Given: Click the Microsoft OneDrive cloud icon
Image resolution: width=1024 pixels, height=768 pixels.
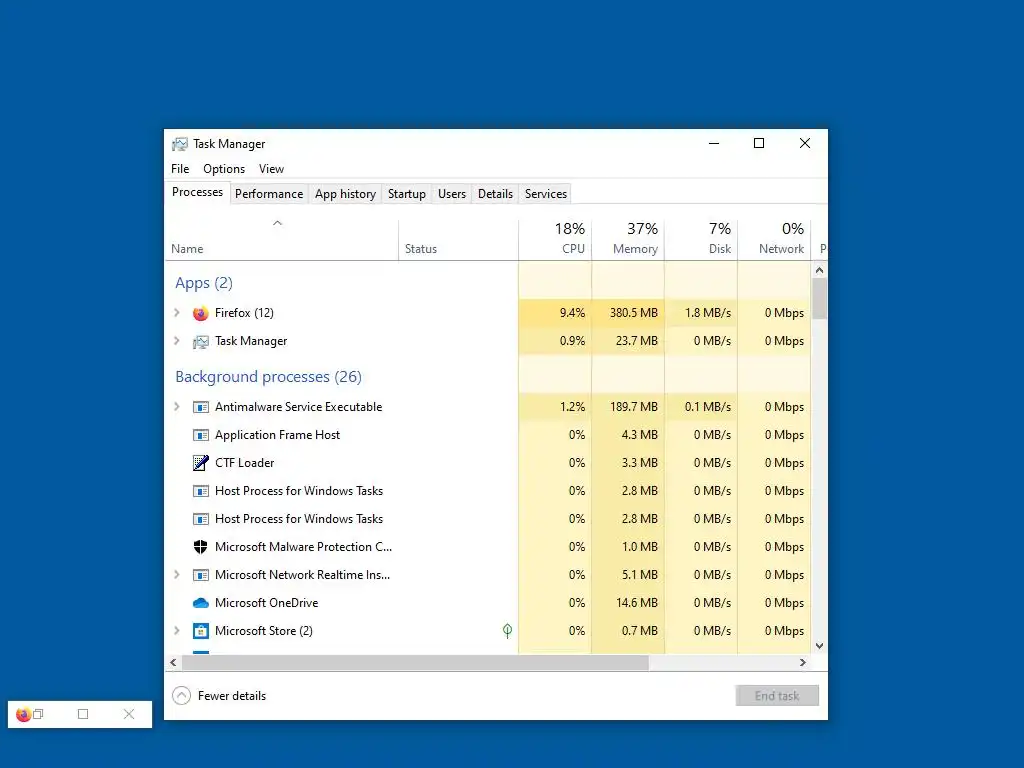Looking at the screenshot, I should point(200,603).
